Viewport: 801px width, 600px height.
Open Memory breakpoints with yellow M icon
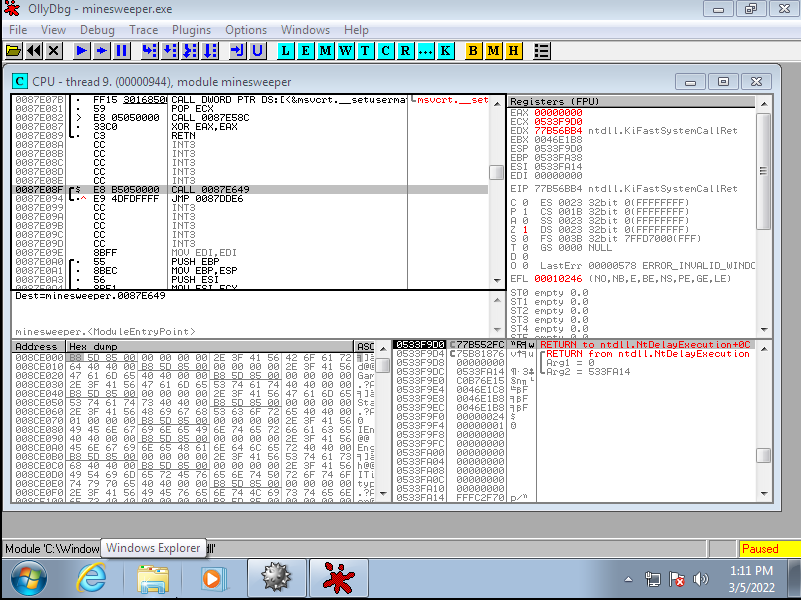click(x=493, y=51)
